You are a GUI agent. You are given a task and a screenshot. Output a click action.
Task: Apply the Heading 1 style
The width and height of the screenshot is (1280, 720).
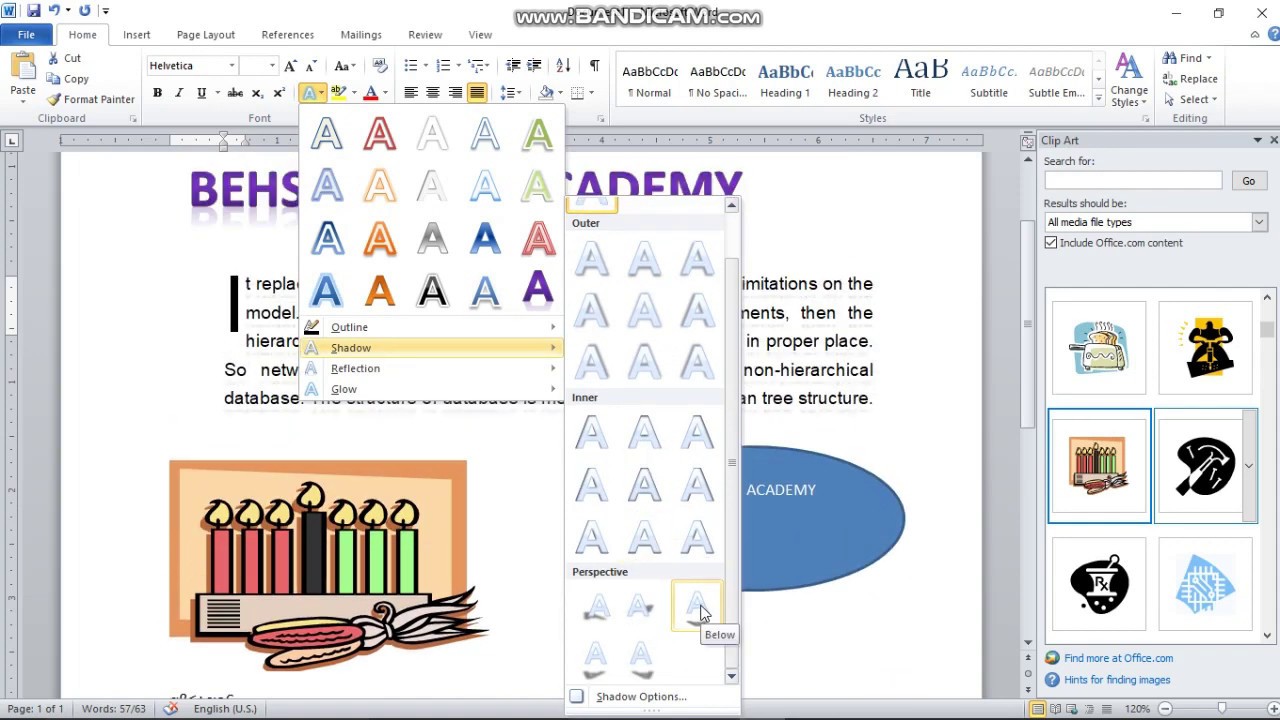785,80
